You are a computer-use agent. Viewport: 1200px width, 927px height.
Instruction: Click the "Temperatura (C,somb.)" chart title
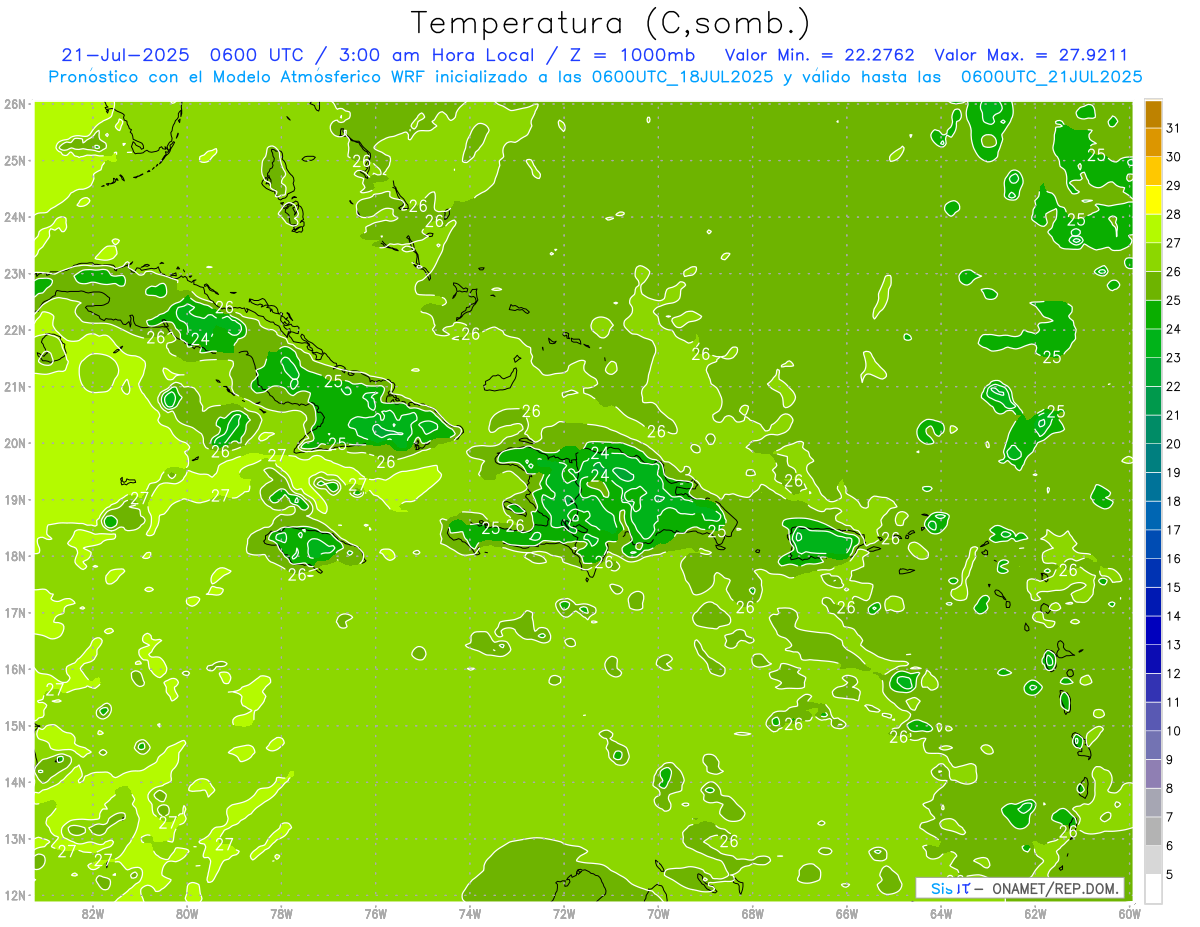[x=611, y=24]
